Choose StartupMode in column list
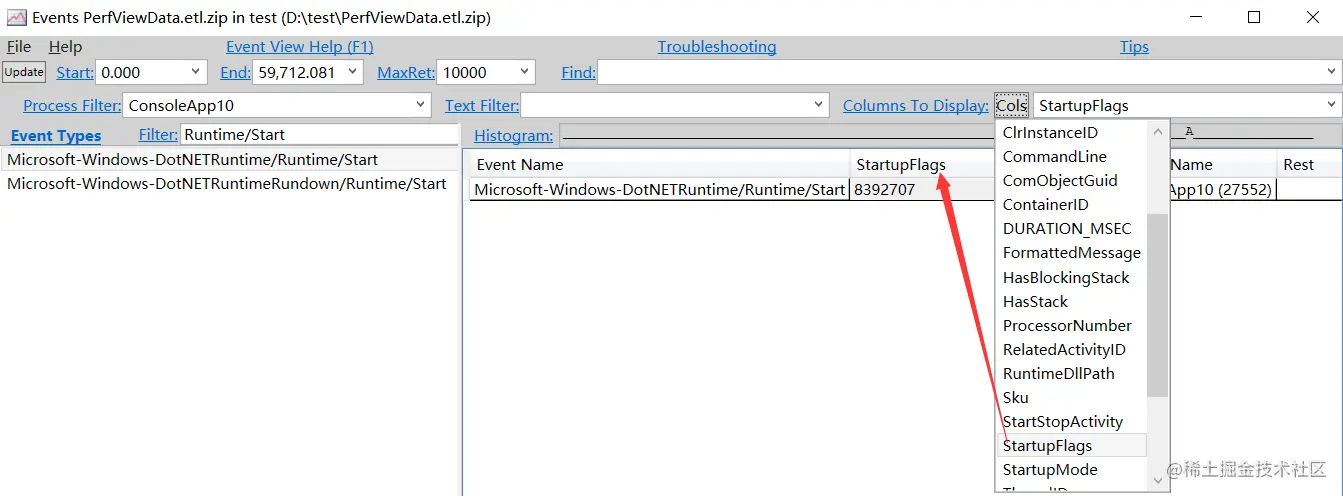Screen dimensions: 1343x496 [x=1071, y=470]
